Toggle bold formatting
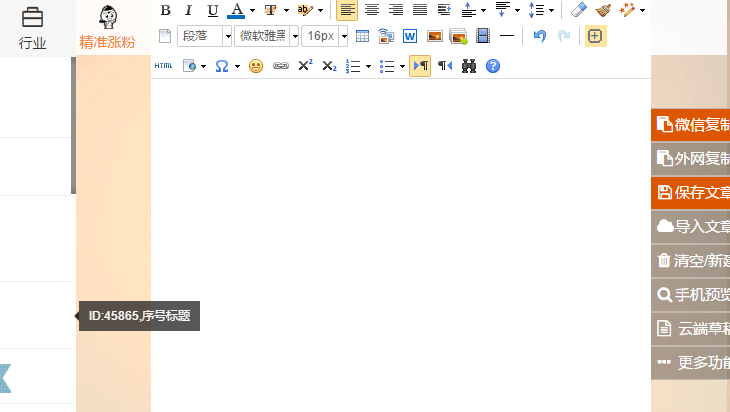 tap(166, 10)
